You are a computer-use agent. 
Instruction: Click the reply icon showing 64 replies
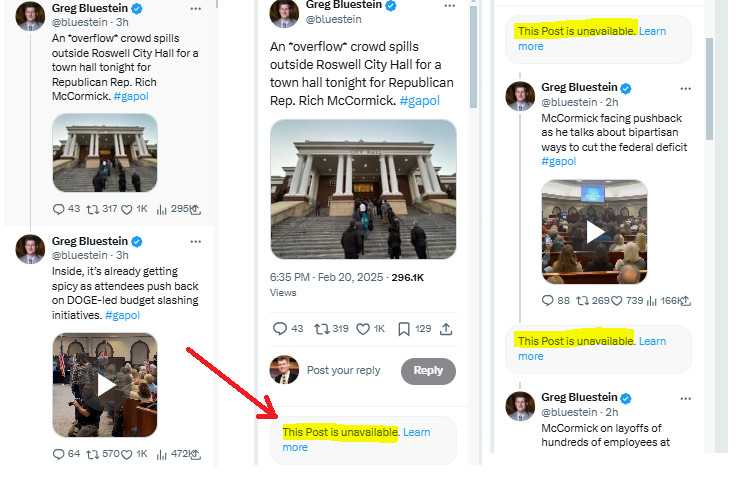60,454
